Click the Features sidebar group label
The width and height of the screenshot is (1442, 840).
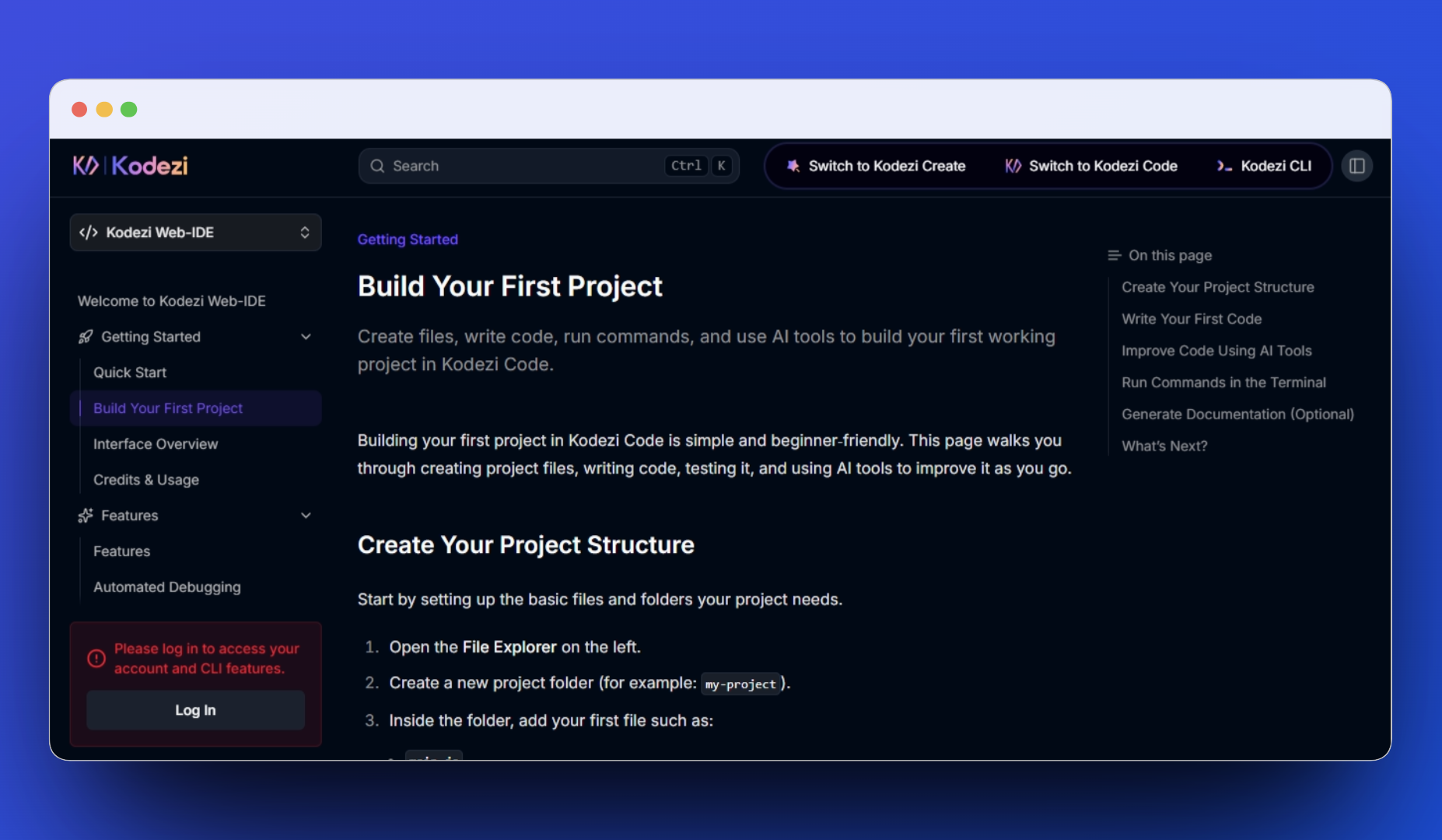click(130, 516)
